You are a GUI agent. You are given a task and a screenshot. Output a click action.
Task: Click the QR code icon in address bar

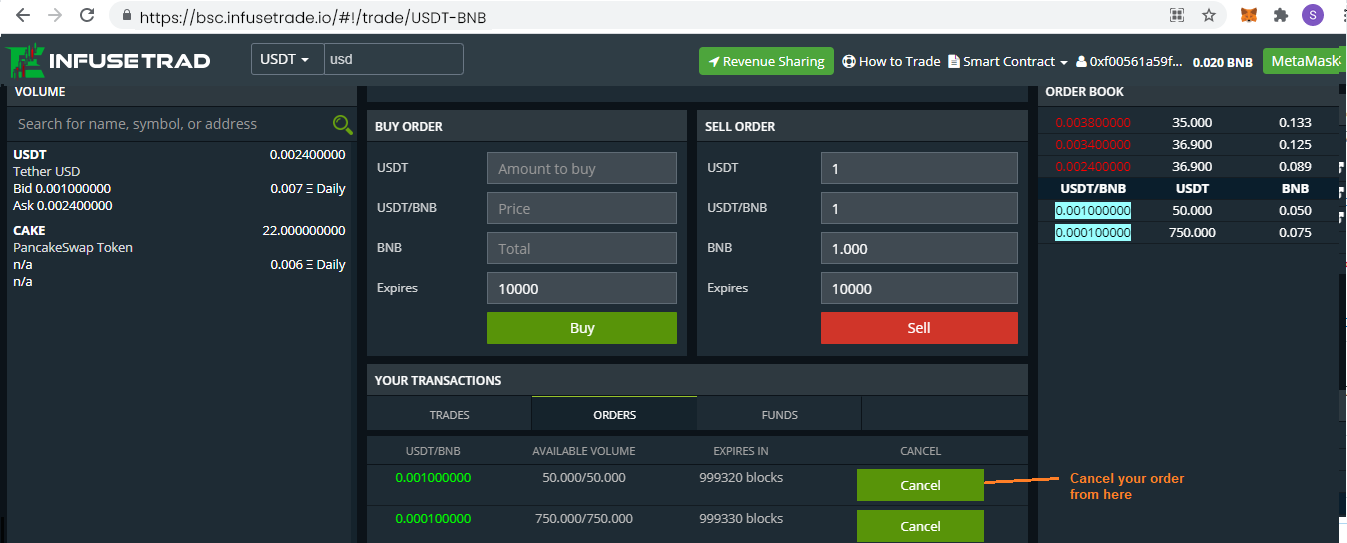[1177, 15]
